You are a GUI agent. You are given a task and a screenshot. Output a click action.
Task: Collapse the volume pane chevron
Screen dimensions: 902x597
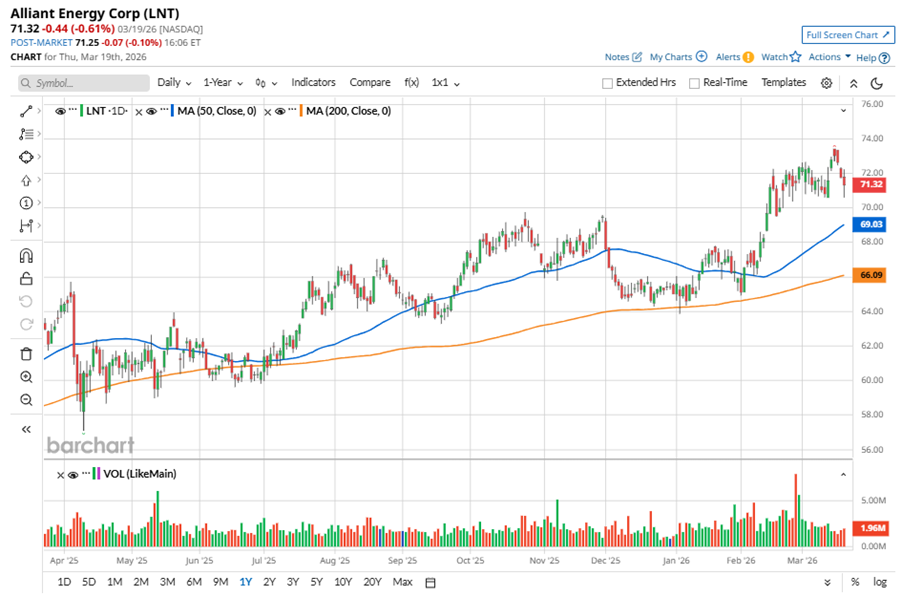coord(843,474)
